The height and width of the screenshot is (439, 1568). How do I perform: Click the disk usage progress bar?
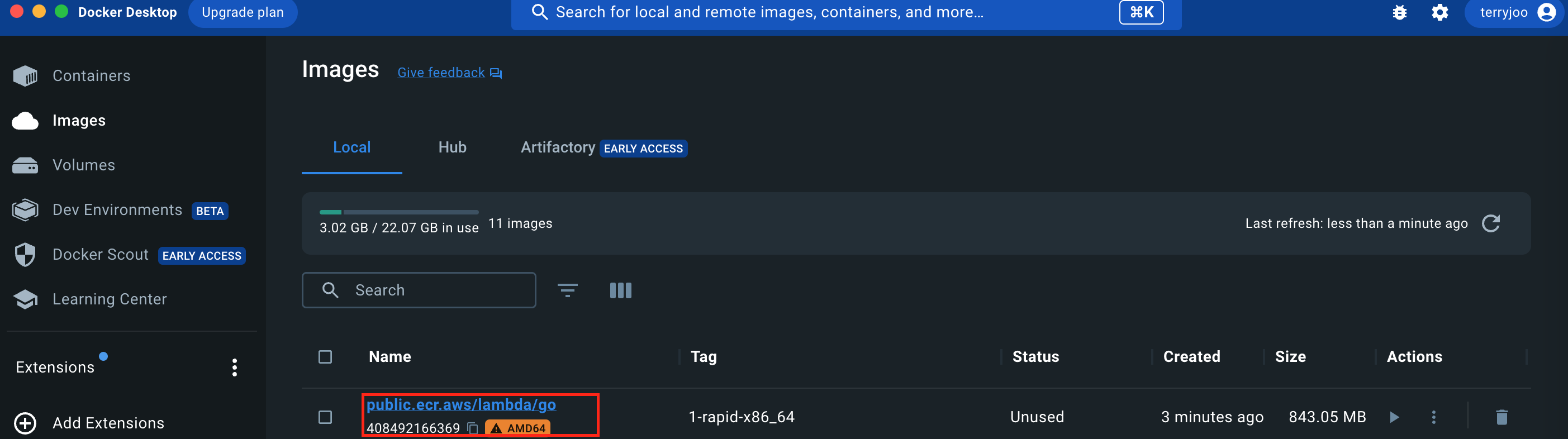coord(398,212)
